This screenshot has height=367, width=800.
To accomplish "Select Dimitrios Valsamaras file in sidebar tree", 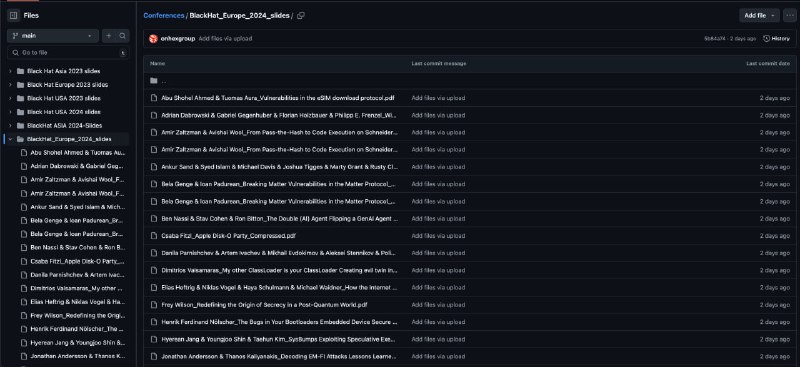I will tap(78, 288).
